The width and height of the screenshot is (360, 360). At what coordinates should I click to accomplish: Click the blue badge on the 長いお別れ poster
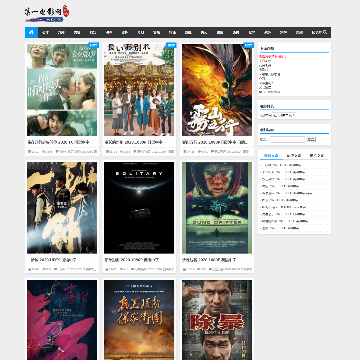click(171, 45)
